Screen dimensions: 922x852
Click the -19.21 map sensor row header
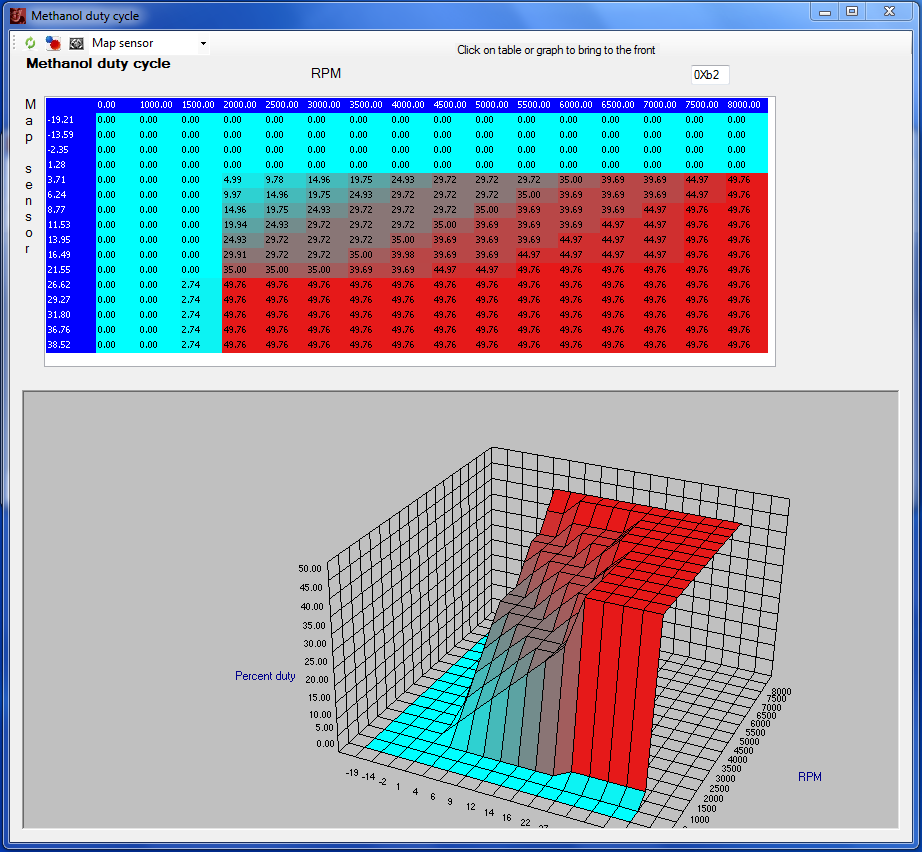(60, 120)
